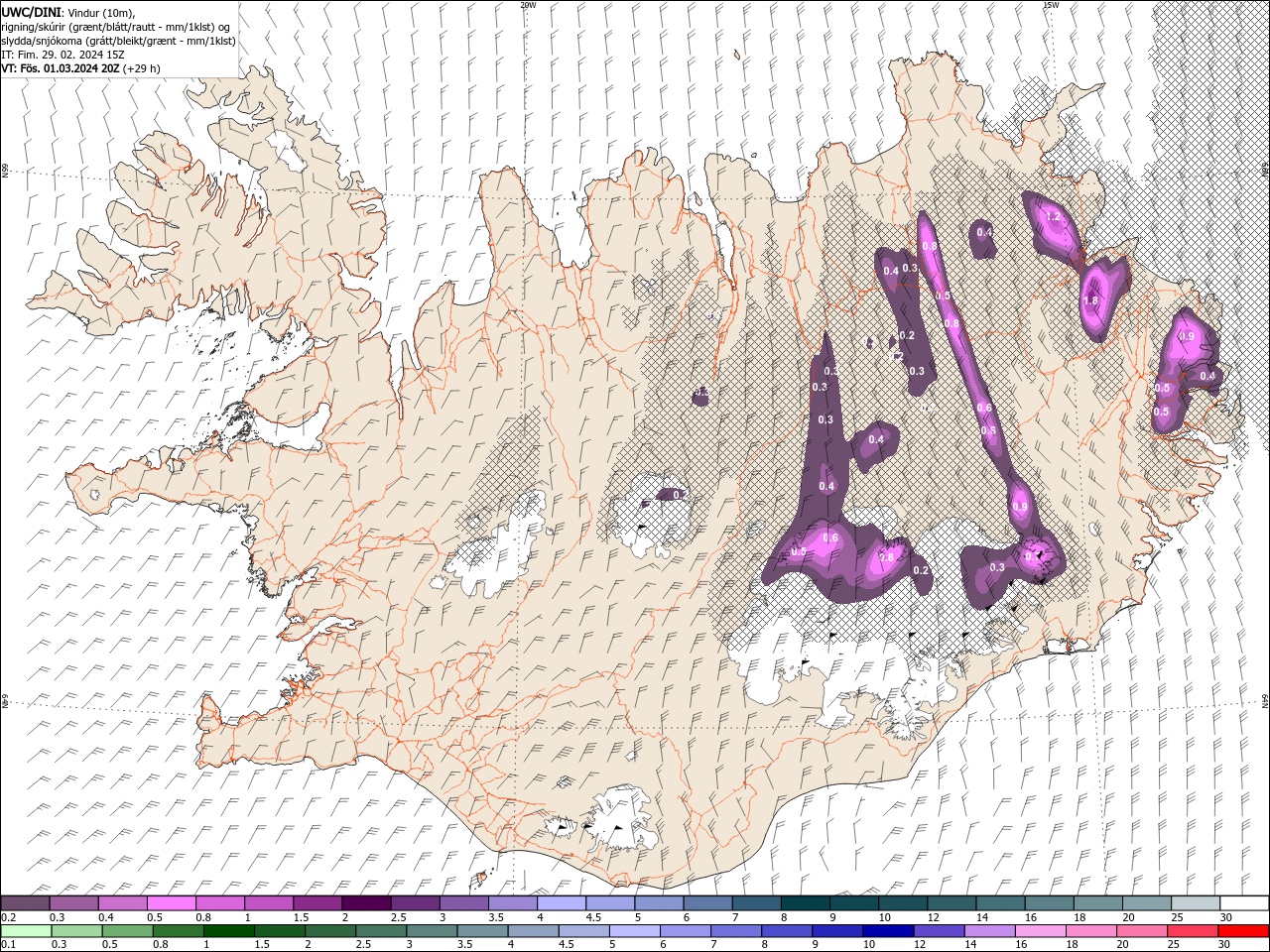Viewport: 1270px width, 952px height.
Task: Select the pale pink 16 swatch in bottom row
Action: 1040,931
